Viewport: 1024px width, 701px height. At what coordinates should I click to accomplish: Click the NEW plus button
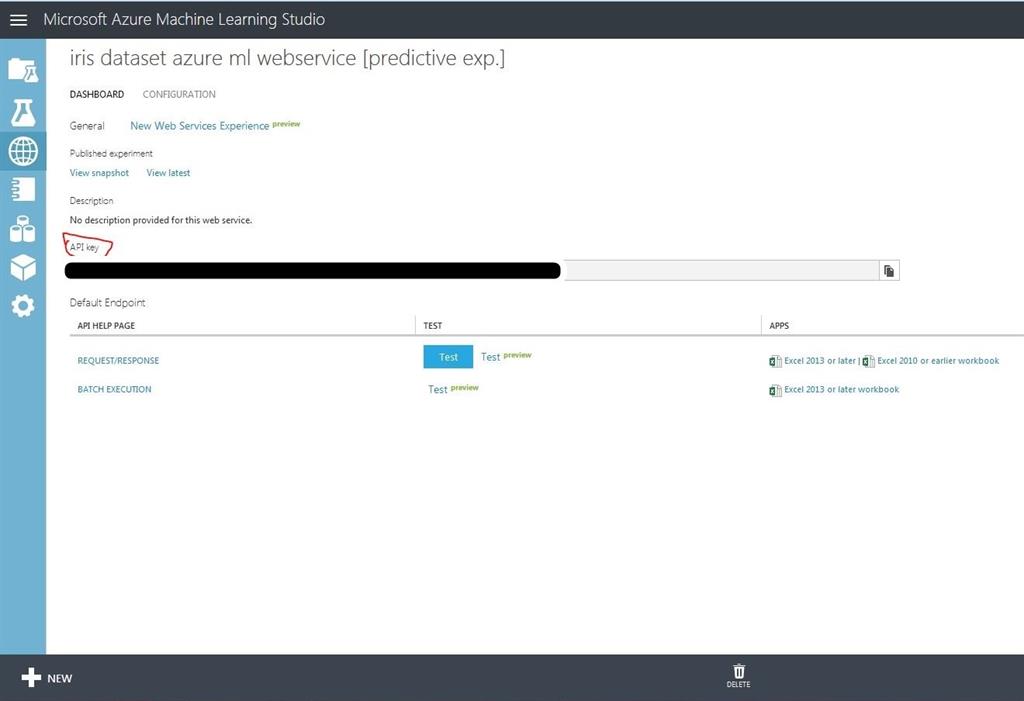point(46,678)
